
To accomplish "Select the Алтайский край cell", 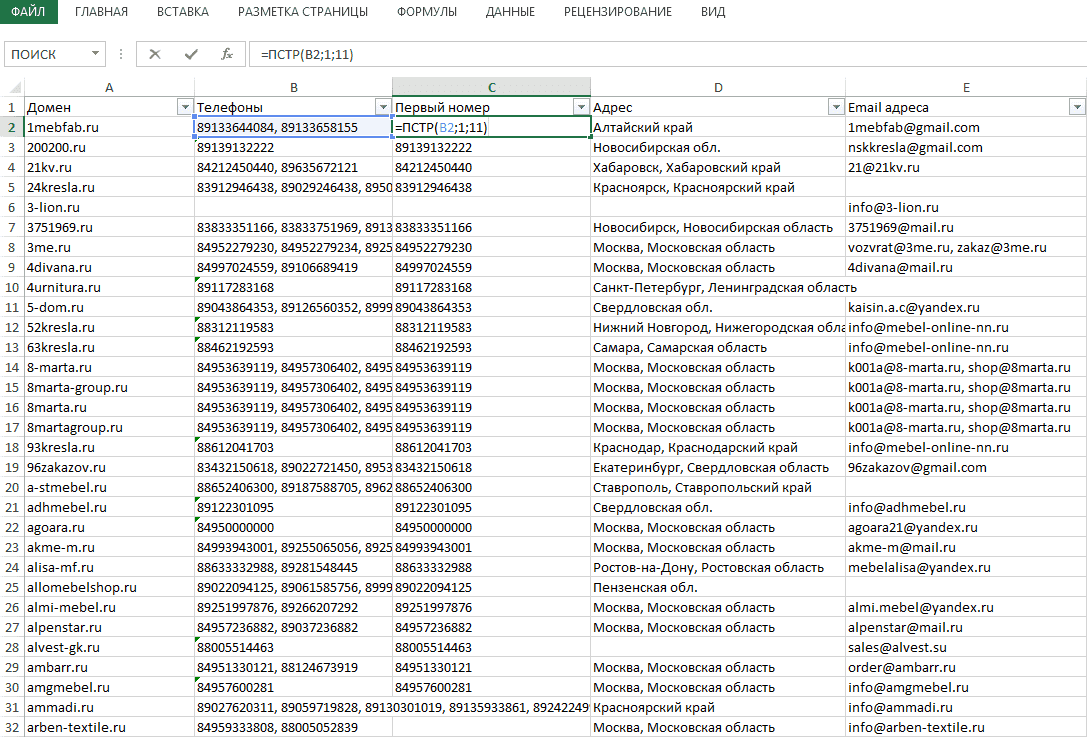I will (x=718, y=128).
